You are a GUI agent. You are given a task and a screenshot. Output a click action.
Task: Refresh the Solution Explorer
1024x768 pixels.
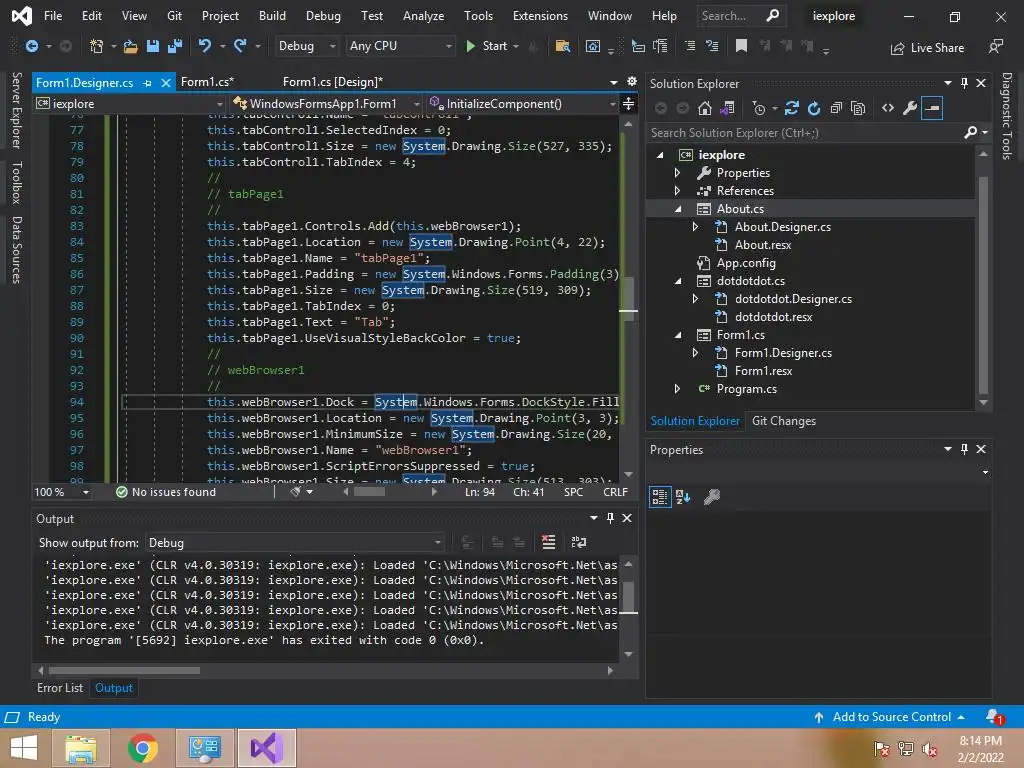coord(814,108)
